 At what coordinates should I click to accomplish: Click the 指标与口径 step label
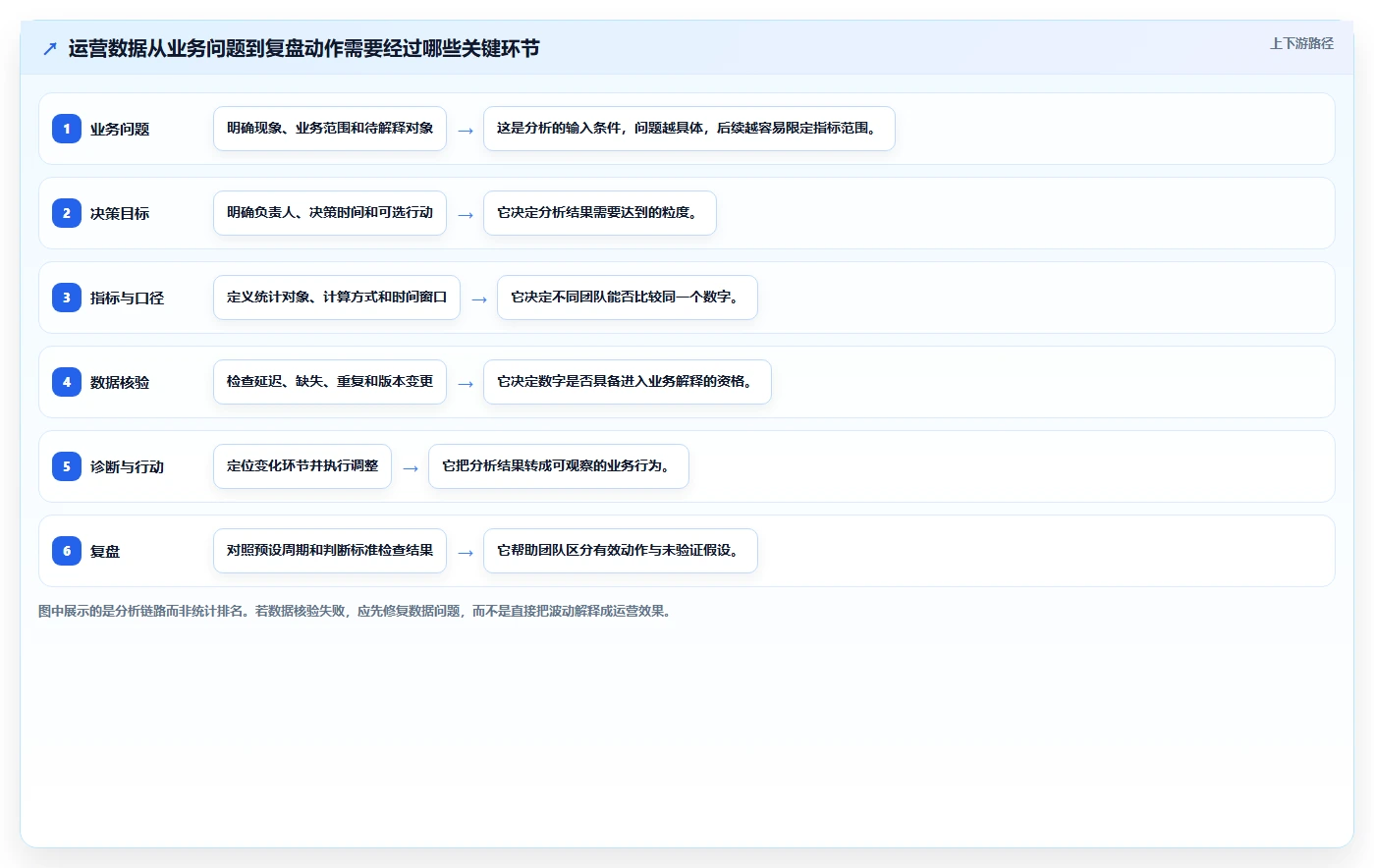point(127,298)
